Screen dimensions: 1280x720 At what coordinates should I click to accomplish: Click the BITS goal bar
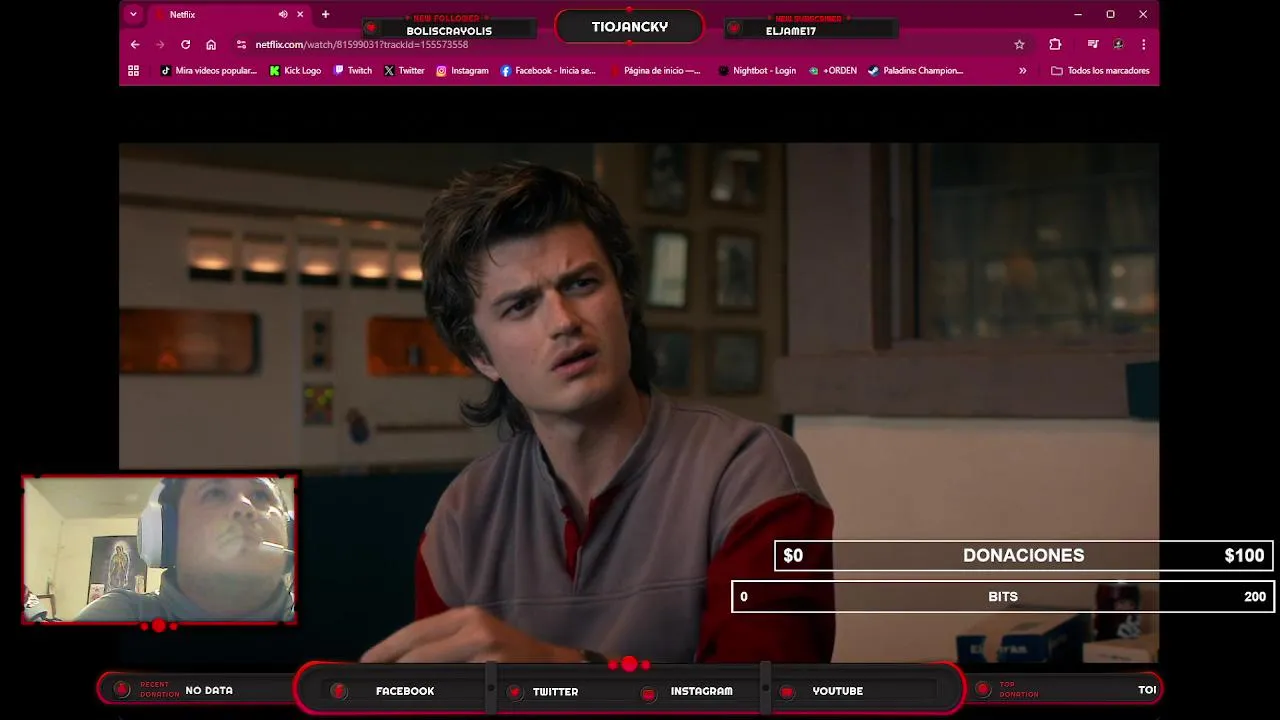tap(1002, 596)
